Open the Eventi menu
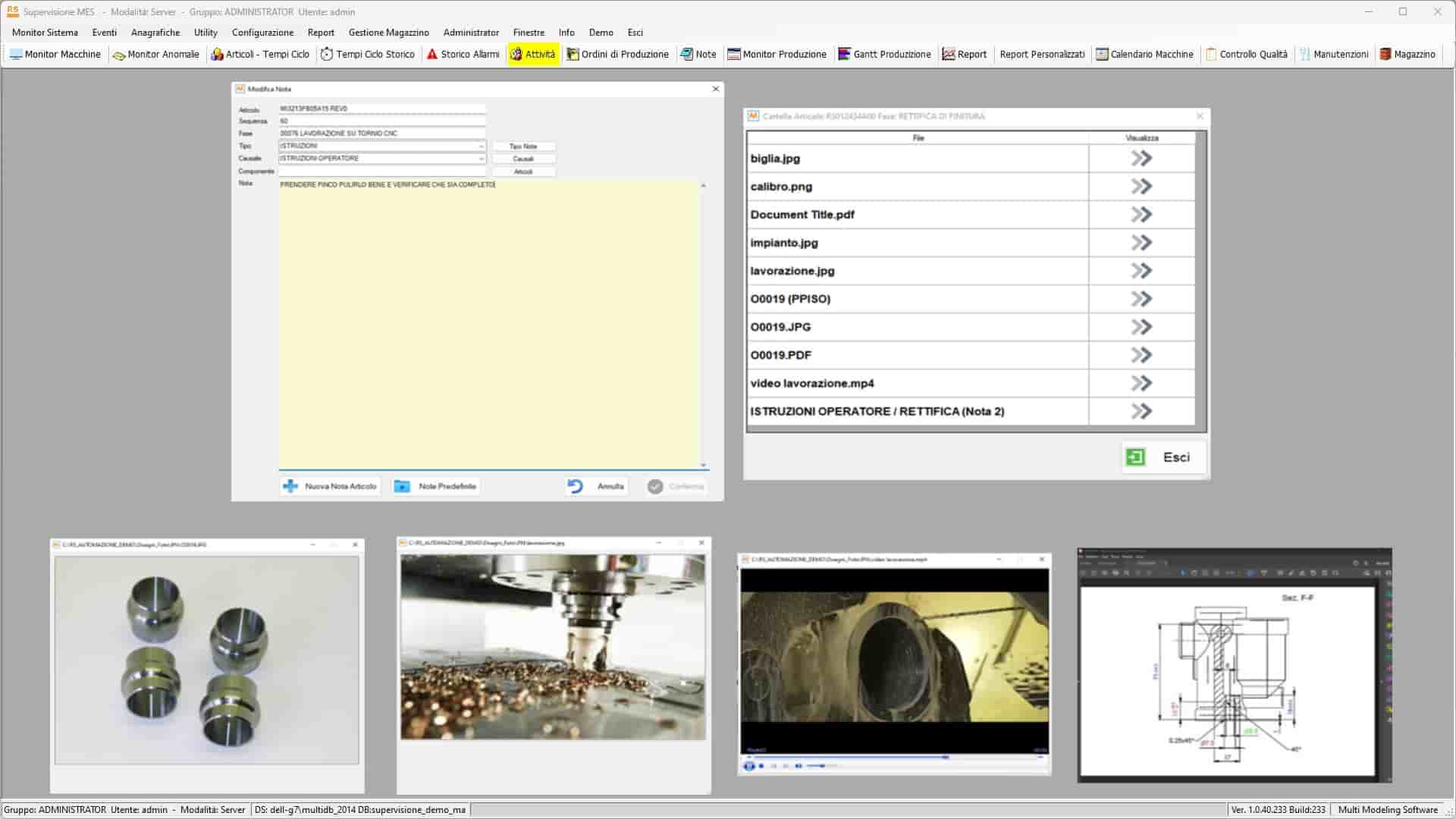Screen dimensions: 1456x819 105,33
